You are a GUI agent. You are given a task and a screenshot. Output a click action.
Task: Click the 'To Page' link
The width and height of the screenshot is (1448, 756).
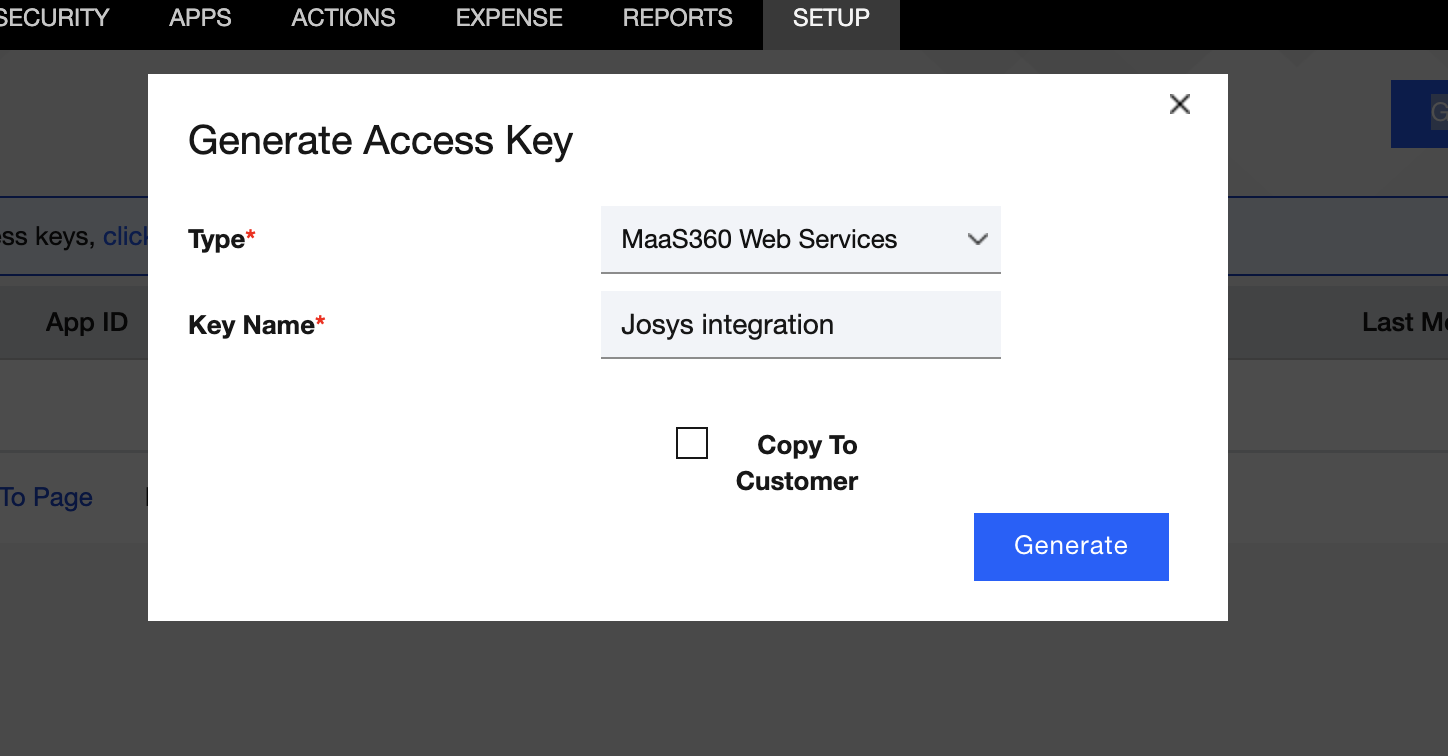[x=46, y=497]
